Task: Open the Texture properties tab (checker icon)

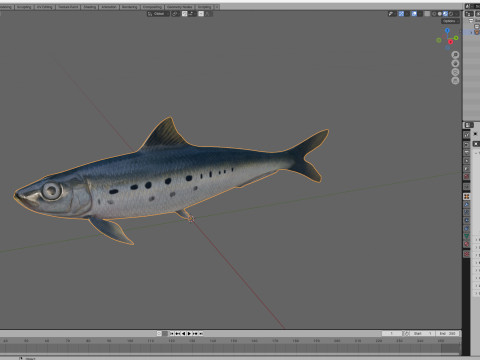Action: pyautogui.click(x=467, y=254)
